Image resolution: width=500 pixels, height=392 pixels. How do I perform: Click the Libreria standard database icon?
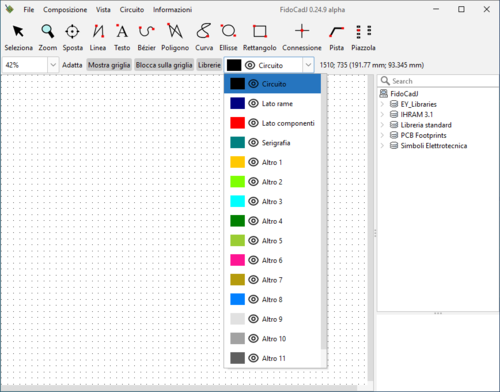click(394, 125)
